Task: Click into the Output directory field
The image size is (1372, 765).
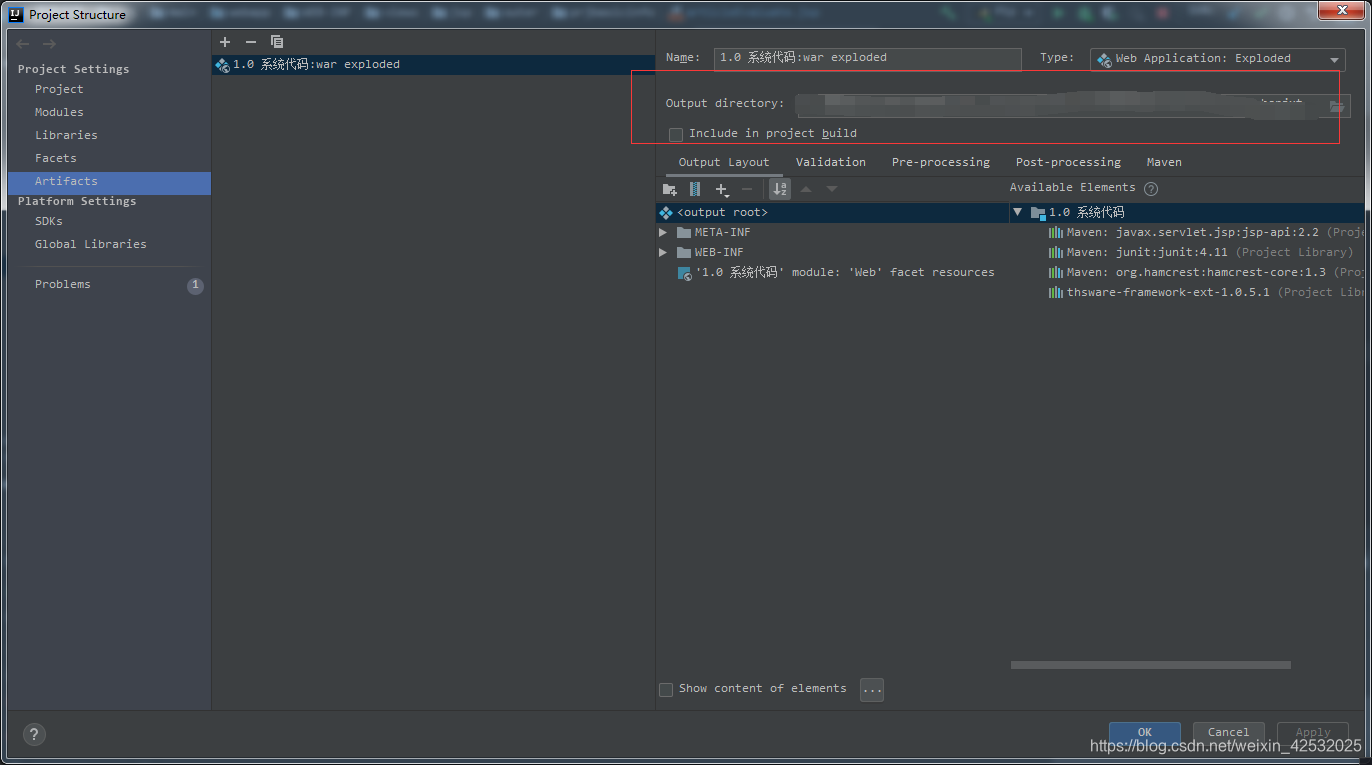Action: pyautogui.click(x=1060, y=105)
